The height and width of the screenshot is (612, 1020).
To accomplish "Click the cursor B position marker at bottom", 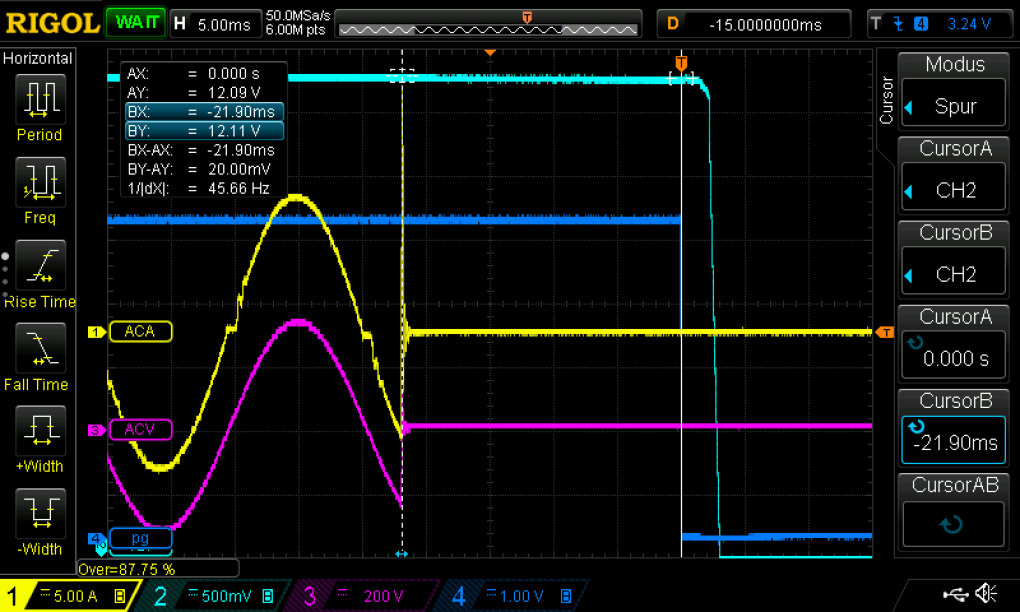I will [x=401, y=554].
